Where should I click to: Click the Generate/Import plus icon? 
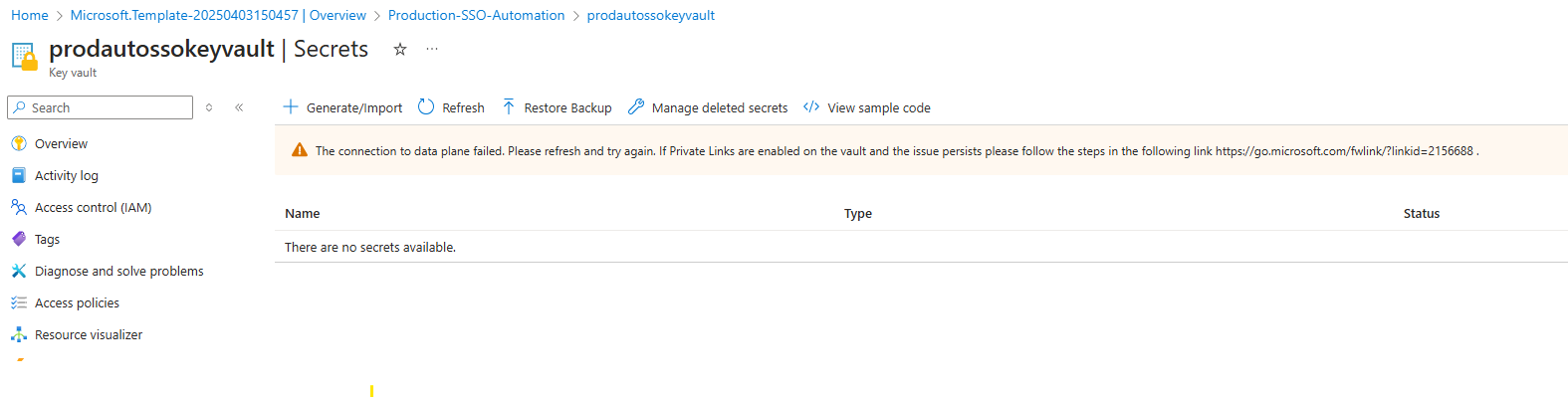pos(291,107)
